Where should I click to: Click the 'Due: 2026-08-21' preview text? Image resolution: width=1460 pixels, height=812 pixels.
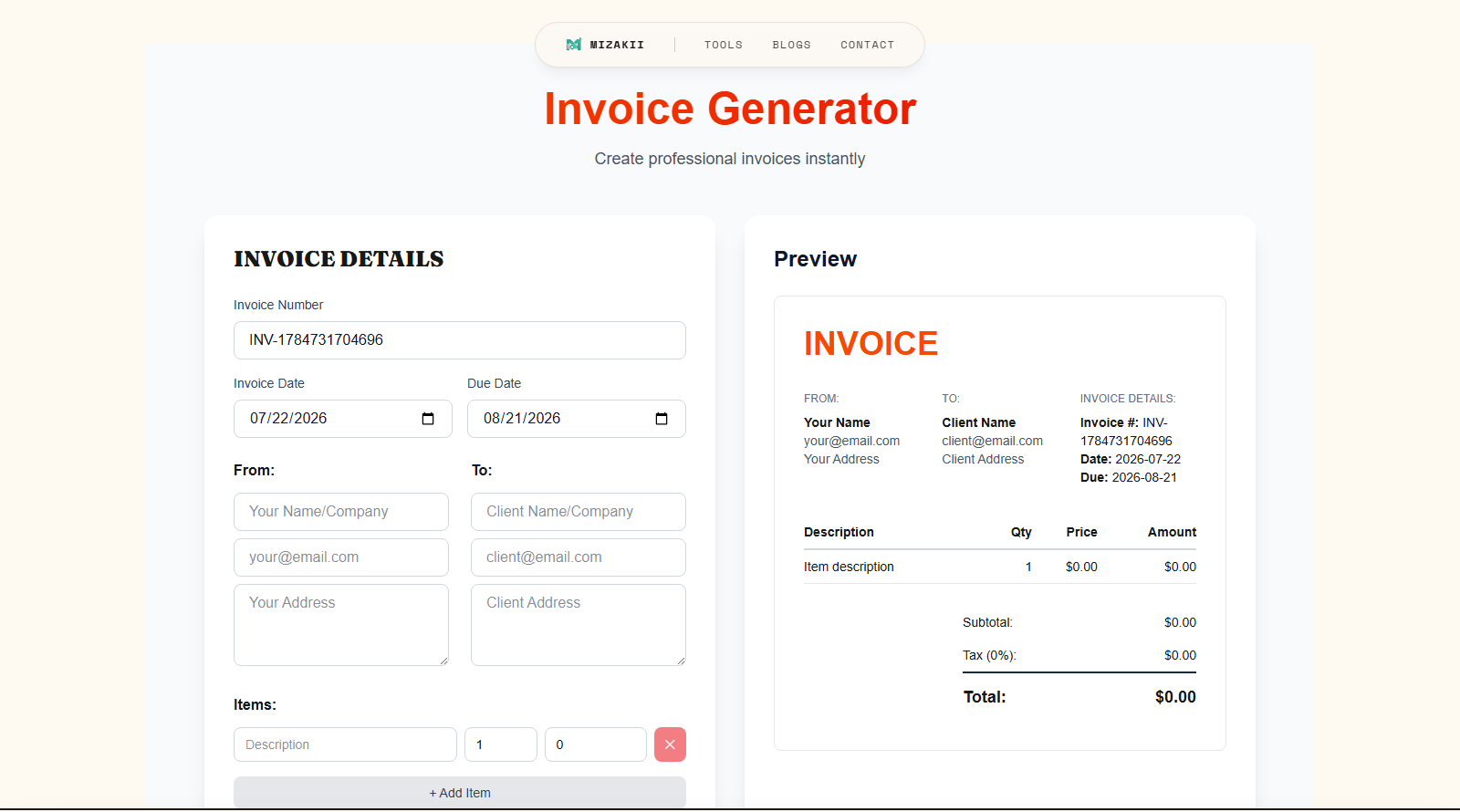click(x=1129, y=477)
